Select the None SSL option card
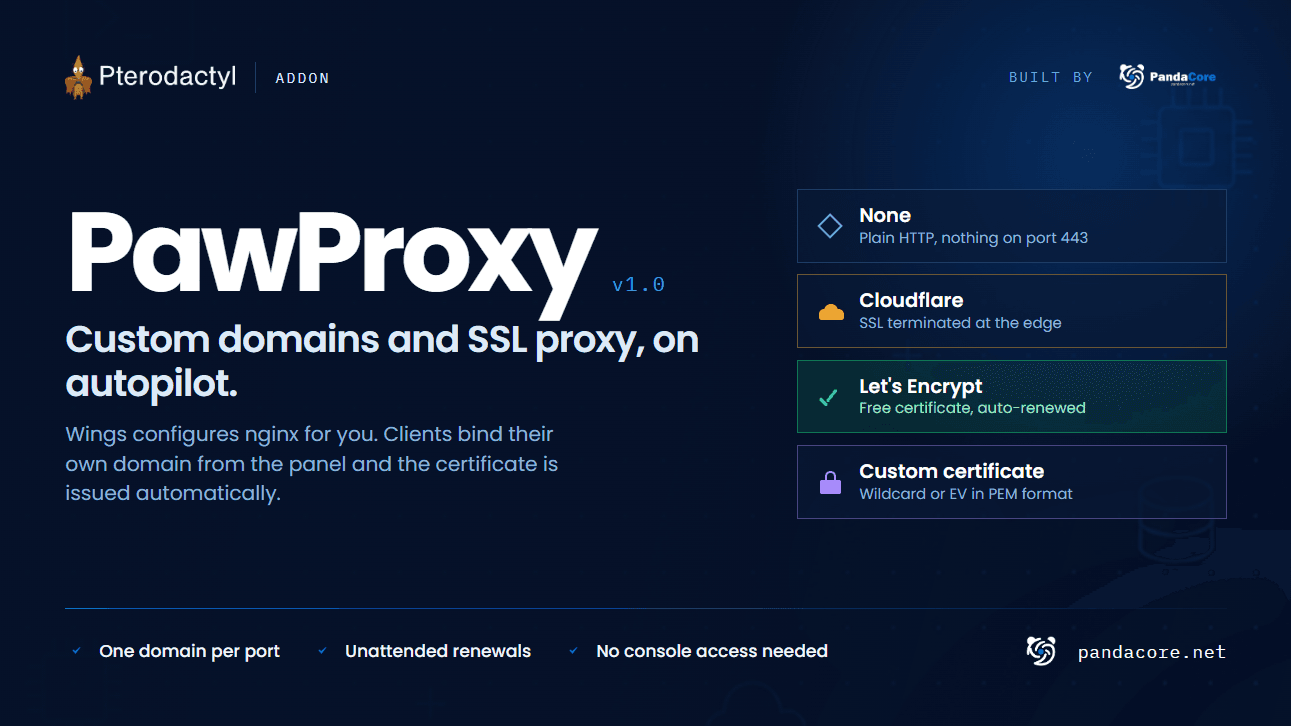Image resolution: width=1291 pixels, height=726 pixels. click(x=1011, y=226)
